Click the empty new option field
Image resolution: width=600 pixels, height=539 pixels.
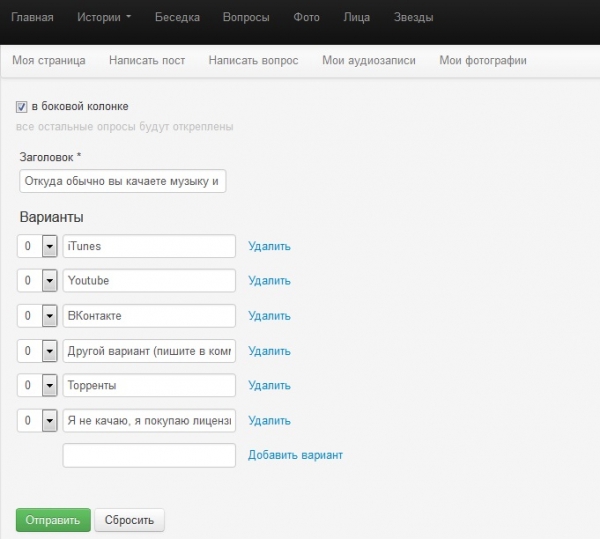149,455
